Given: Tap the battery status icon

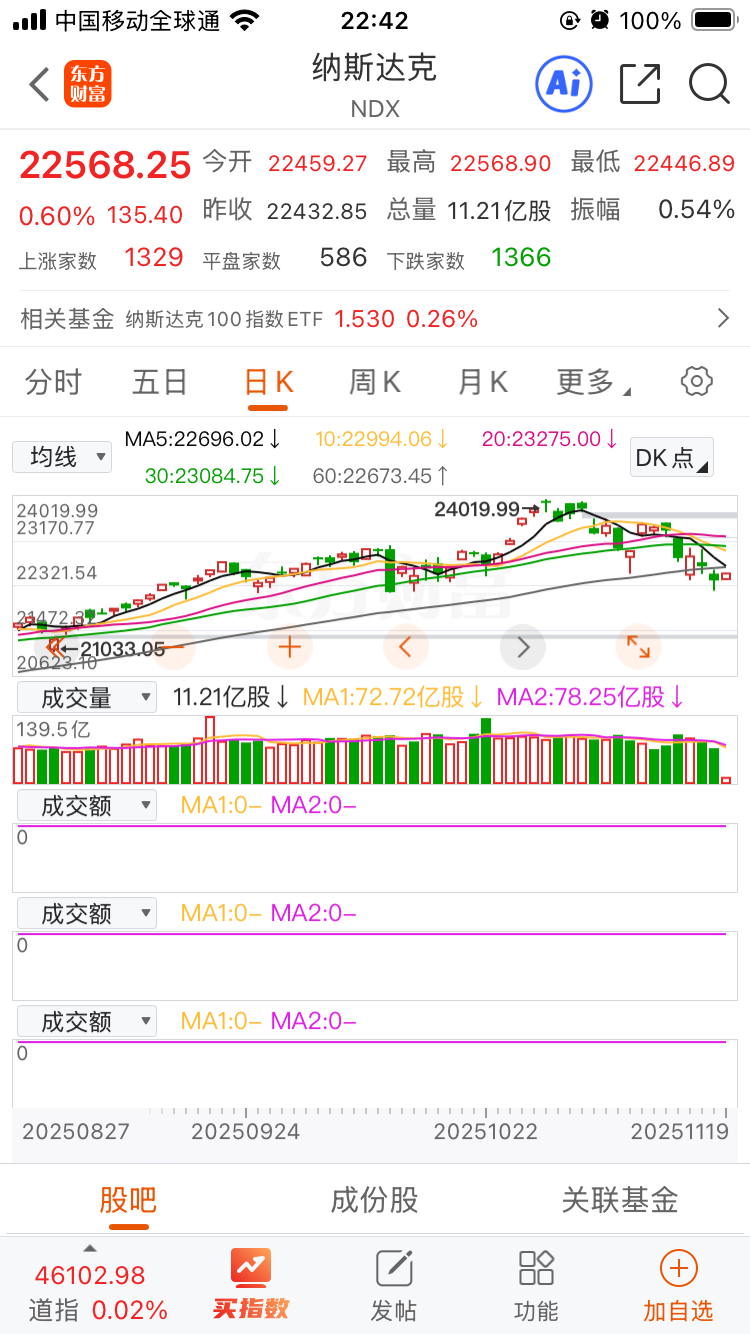Looking at the screenshot, I should click(714, 20).
